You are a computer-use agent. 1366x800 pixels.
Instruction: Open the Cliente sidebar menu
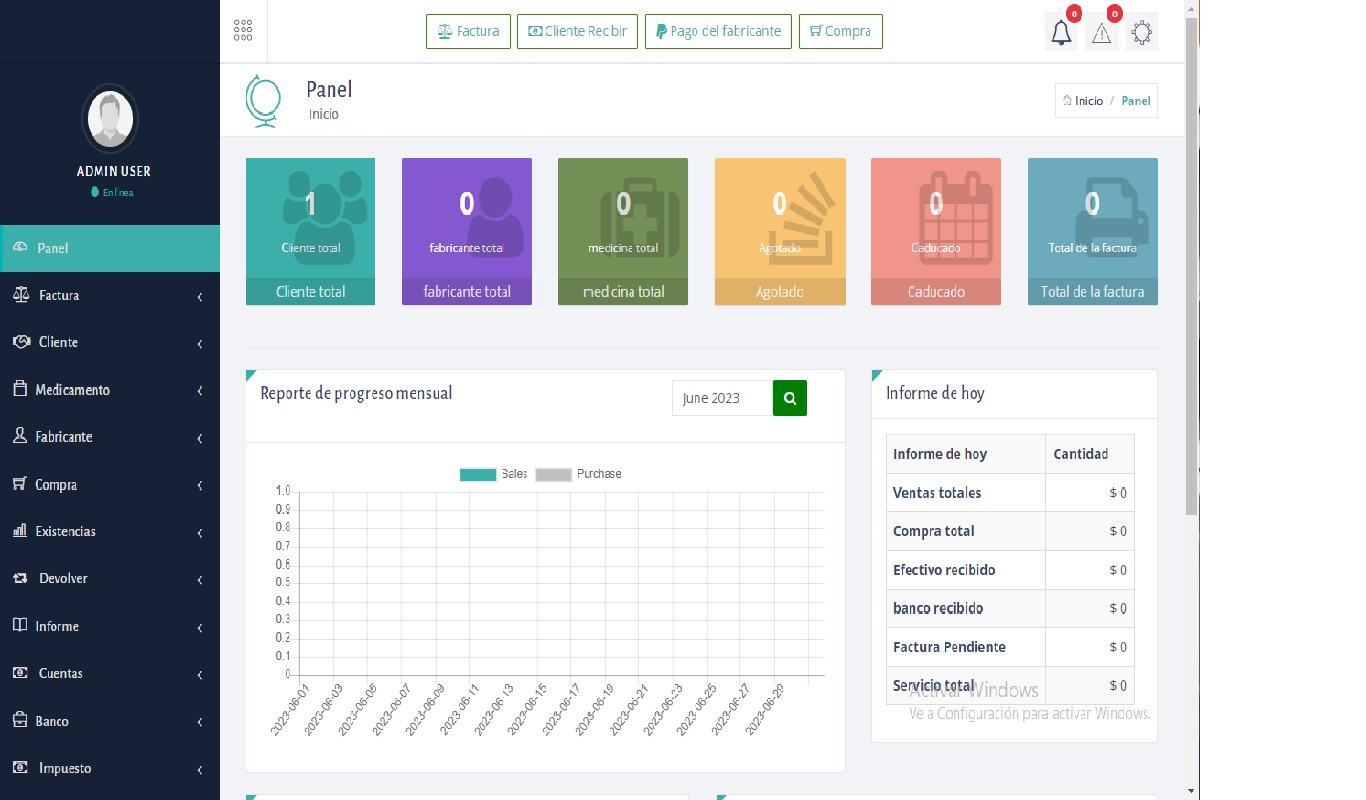[110, 342]
